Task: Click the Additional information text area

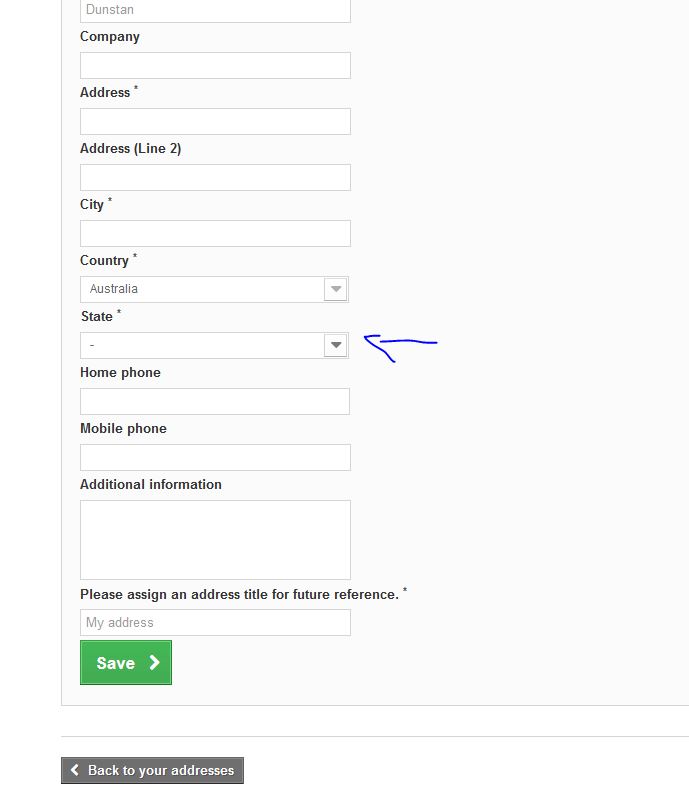Action: [x=215, y=540]
